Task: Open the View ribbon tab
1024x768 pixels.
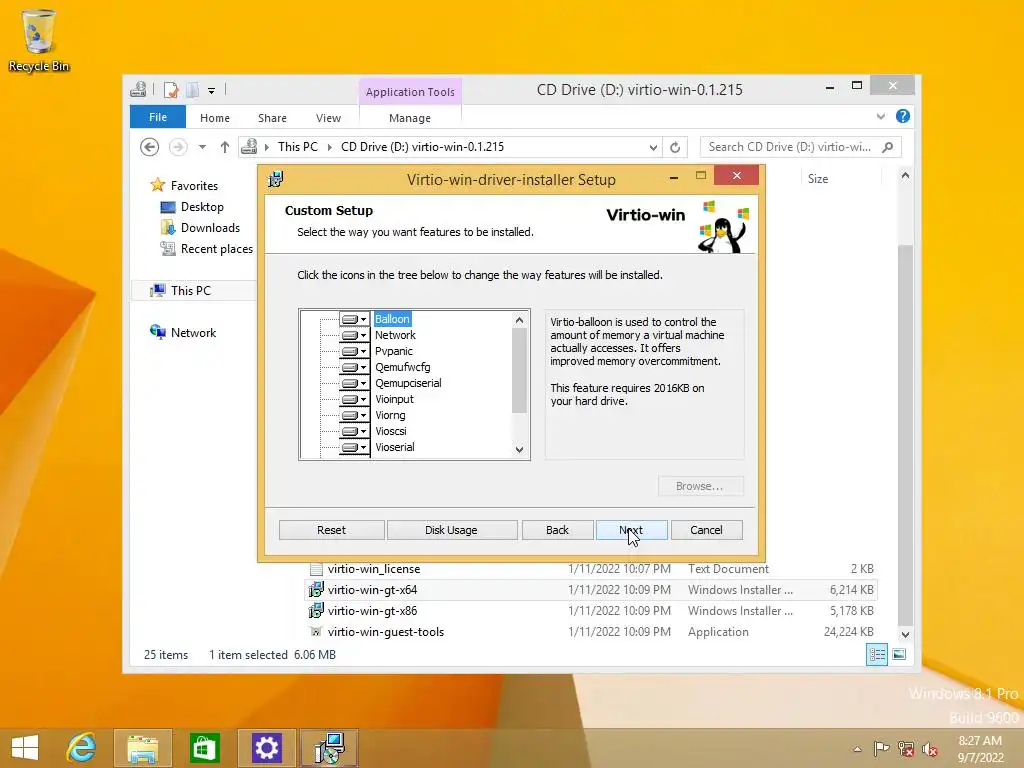Action: point(328,118)
